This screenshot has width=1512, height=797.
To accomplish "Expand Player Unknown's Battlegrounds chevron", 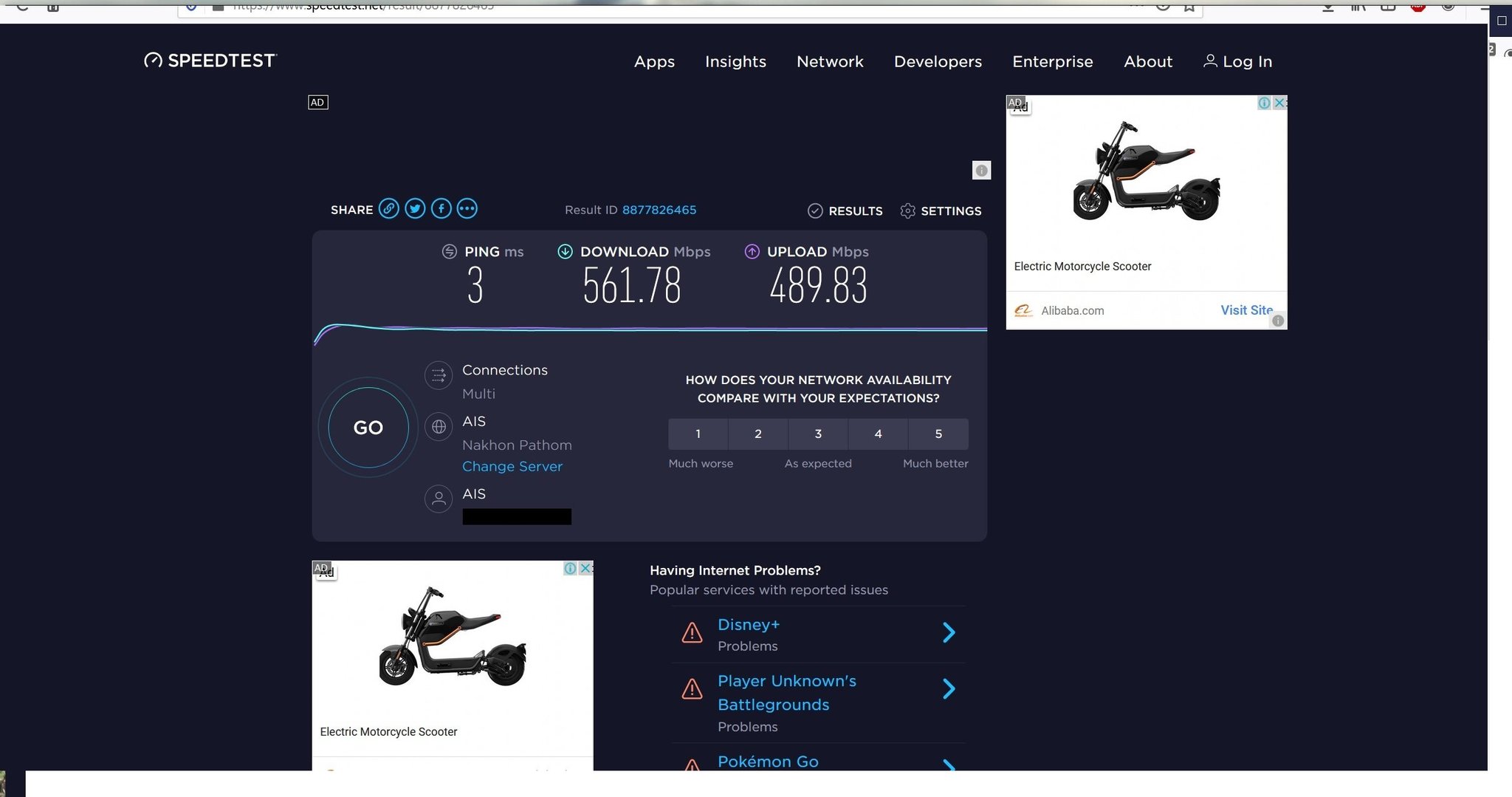I will pos(949,689).
